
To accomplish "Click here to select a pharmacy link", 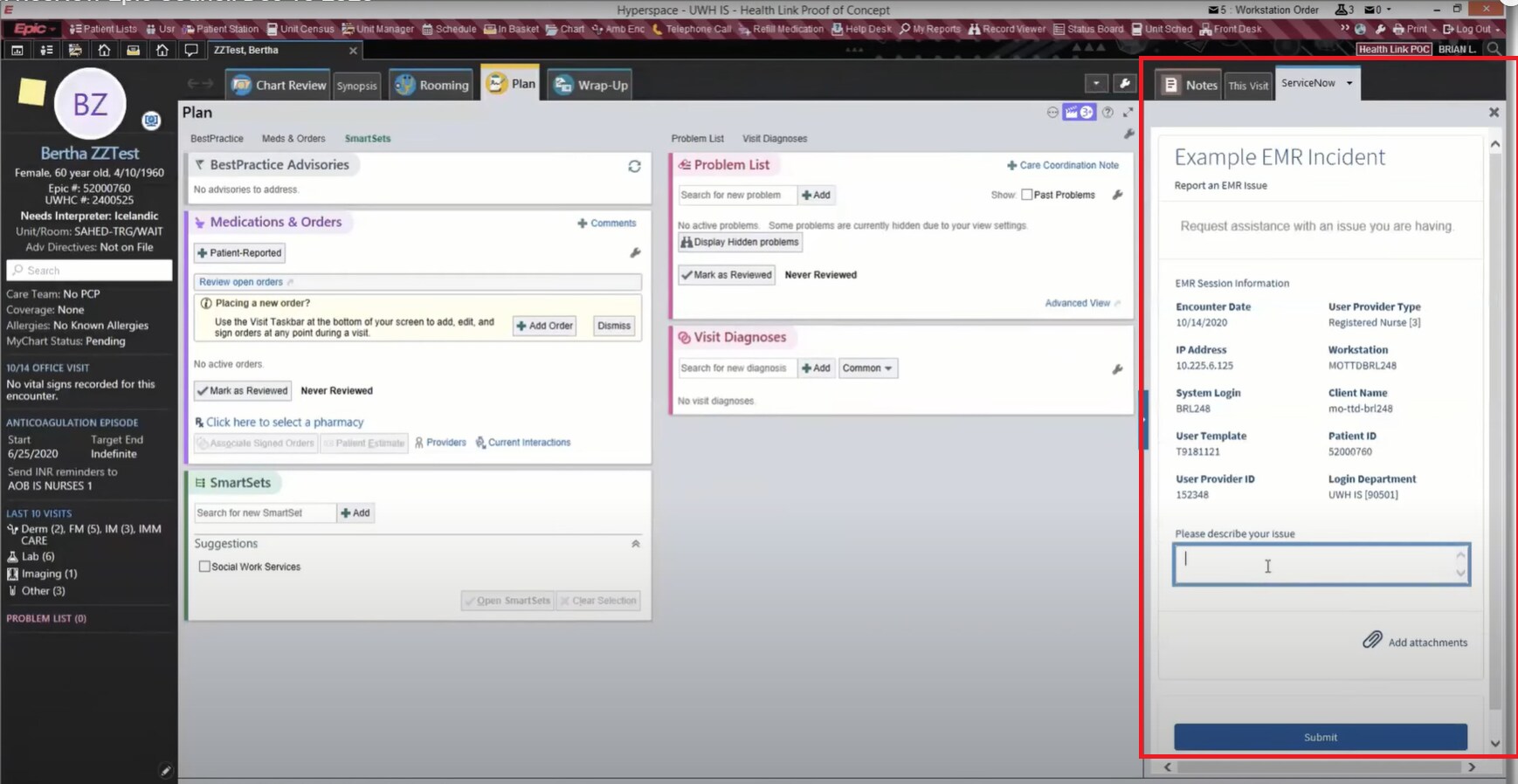I will pyautogui.click(x=285, y=422).
